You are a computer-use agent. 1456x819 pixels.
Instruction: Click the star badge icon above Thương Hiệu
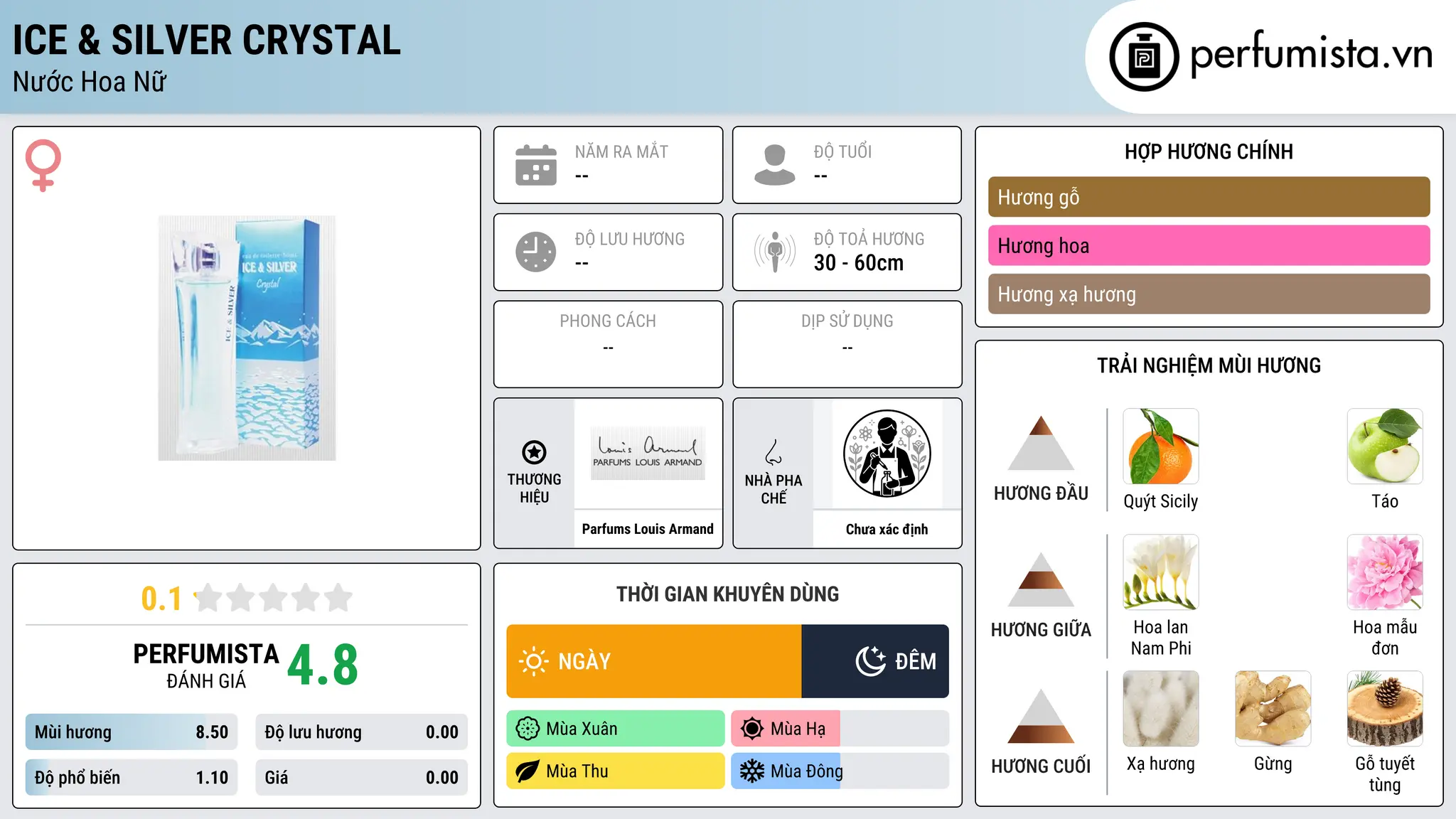[534, 452]
